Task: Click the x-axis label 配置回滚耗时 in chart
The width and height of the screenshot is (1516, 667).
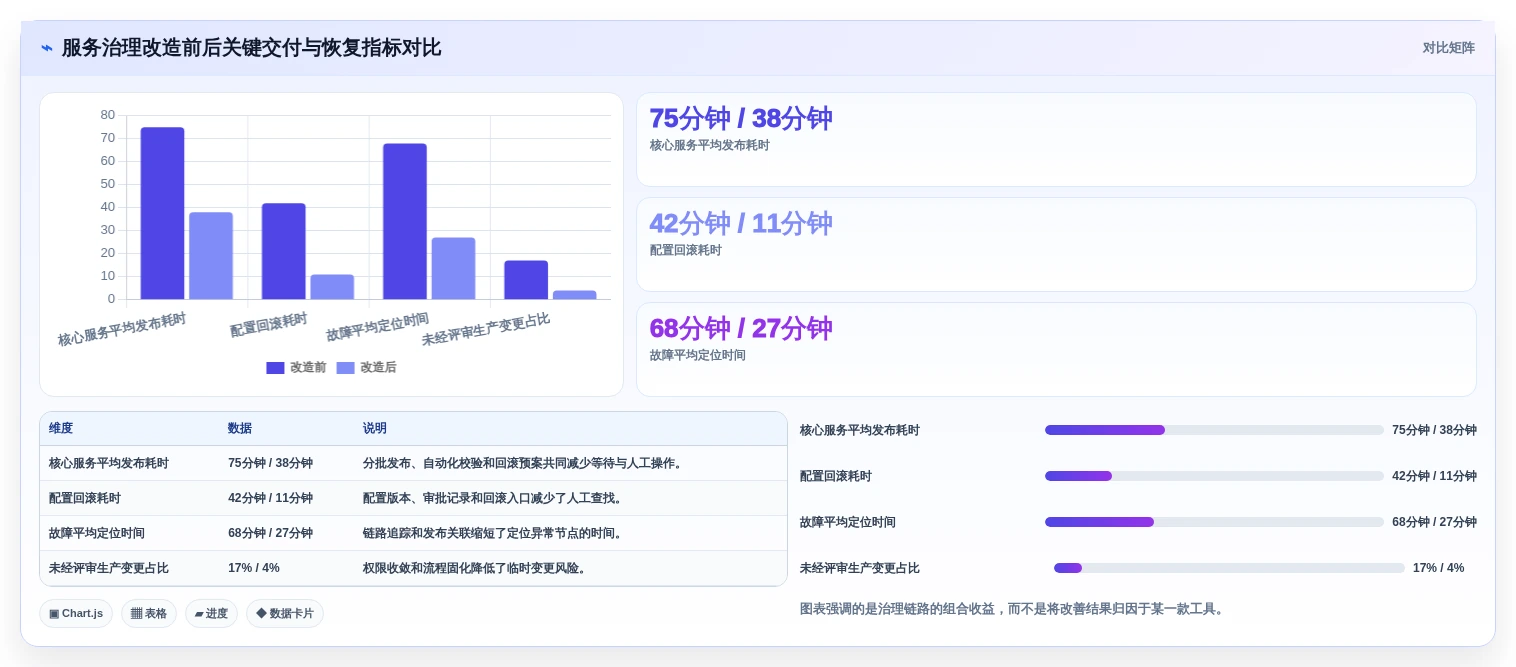Action: point(269,325)
